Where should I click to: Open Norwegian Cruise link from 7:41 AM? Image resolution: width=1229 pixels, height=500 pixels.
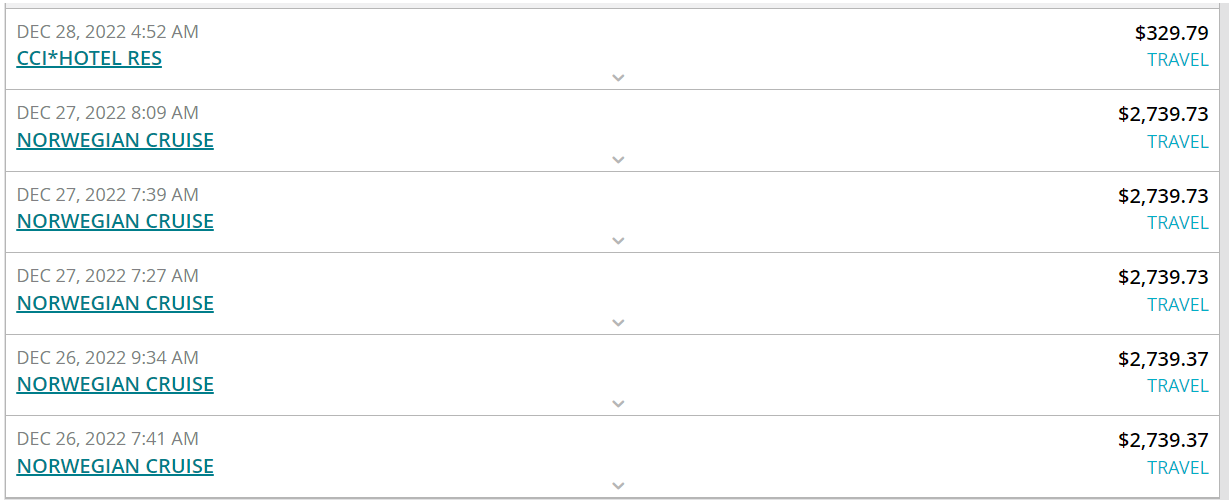115,466
